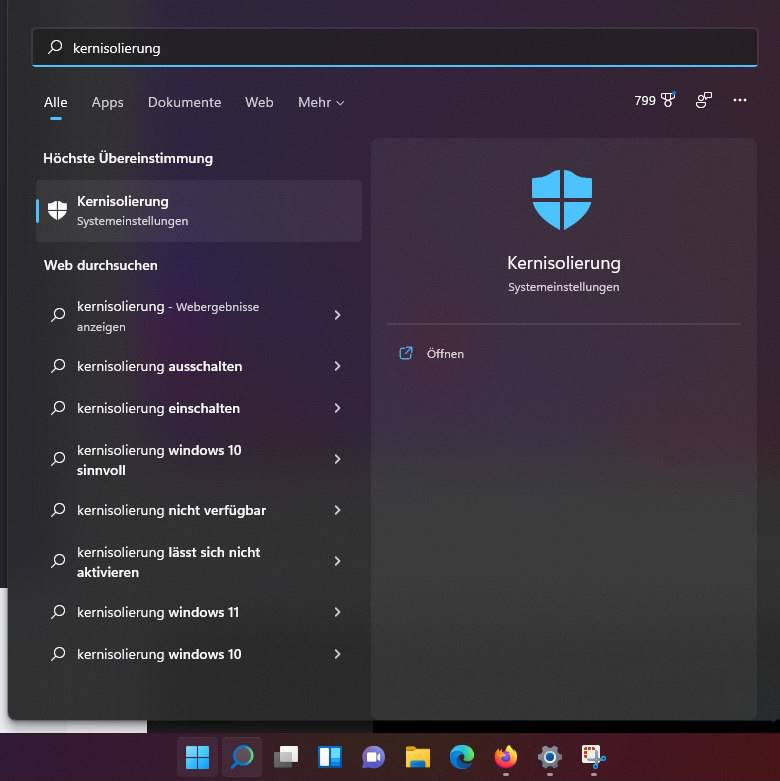Select kernisolierung windows 10 sinnvoll suggestion
The width and height of the screenshot is (780, 781).
point(199,459)
